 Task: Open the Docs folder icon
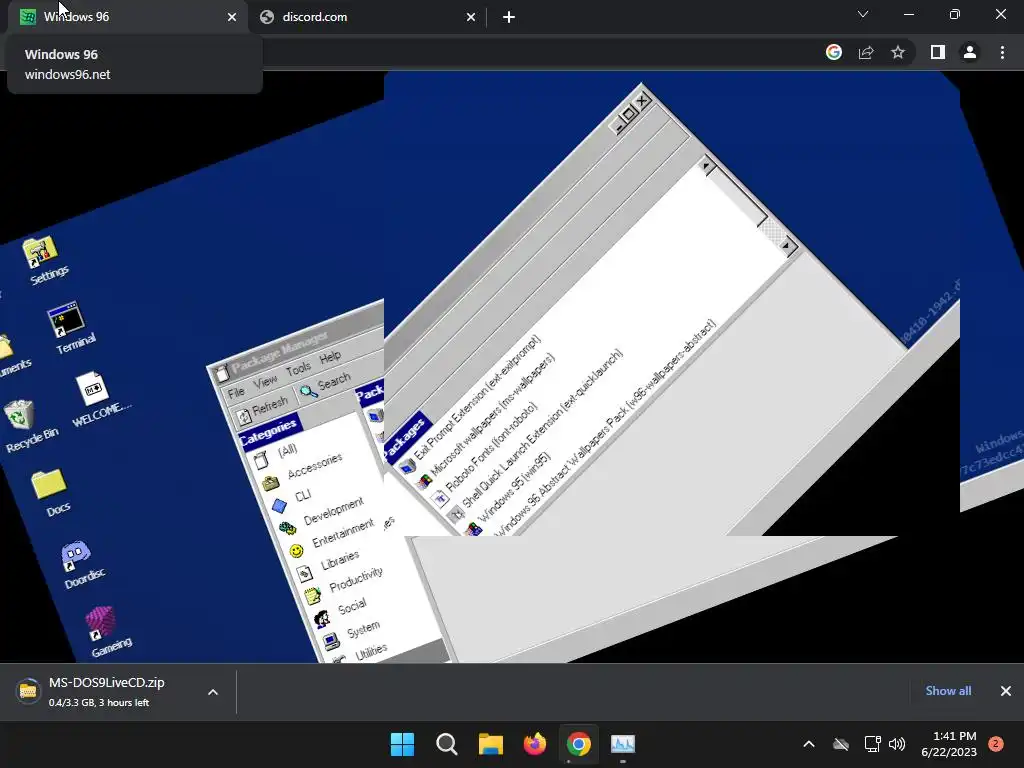point(51,491)
